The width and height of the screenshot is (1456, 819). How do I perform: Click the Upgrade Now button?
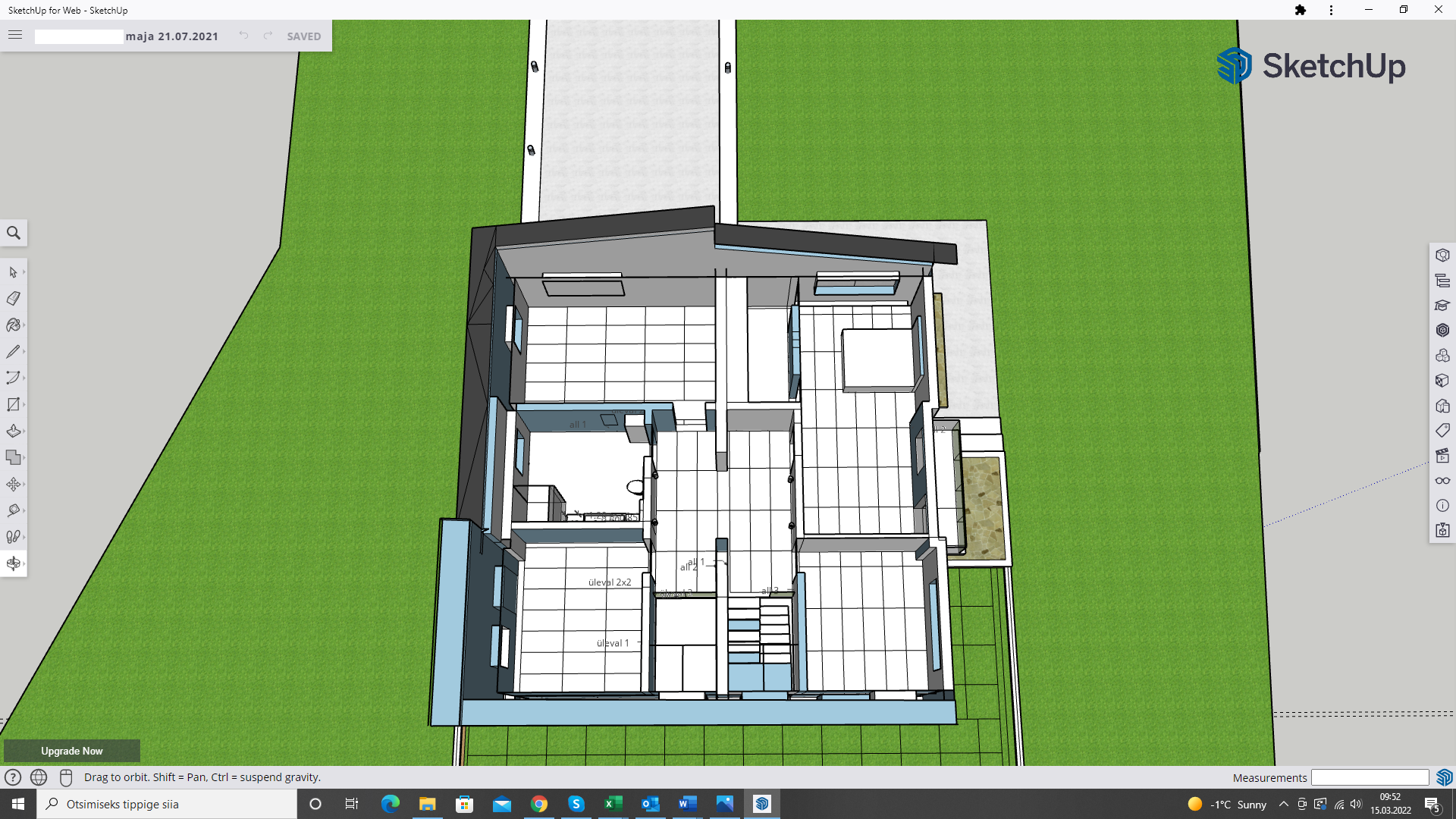(72, 751)
